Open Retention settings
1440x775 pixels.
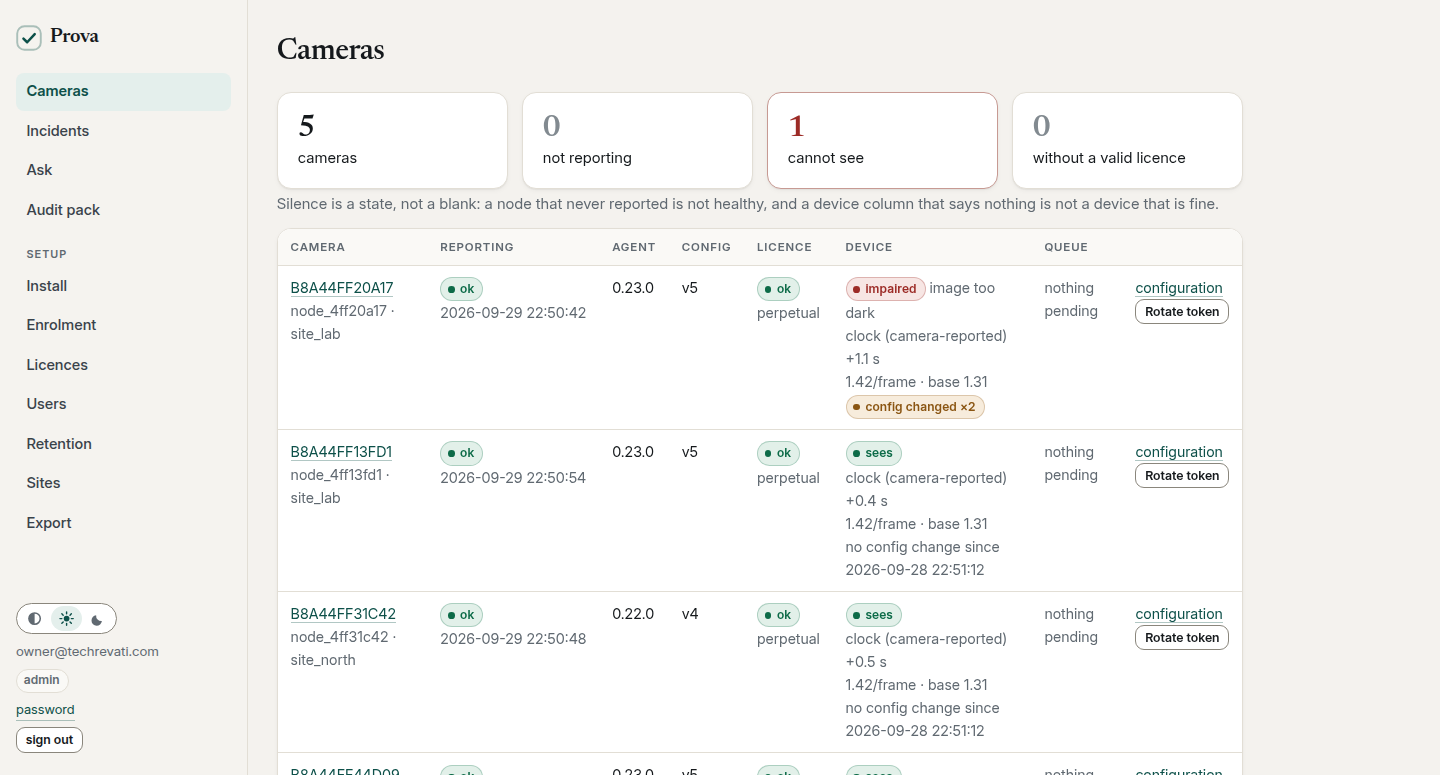point(123,444)
